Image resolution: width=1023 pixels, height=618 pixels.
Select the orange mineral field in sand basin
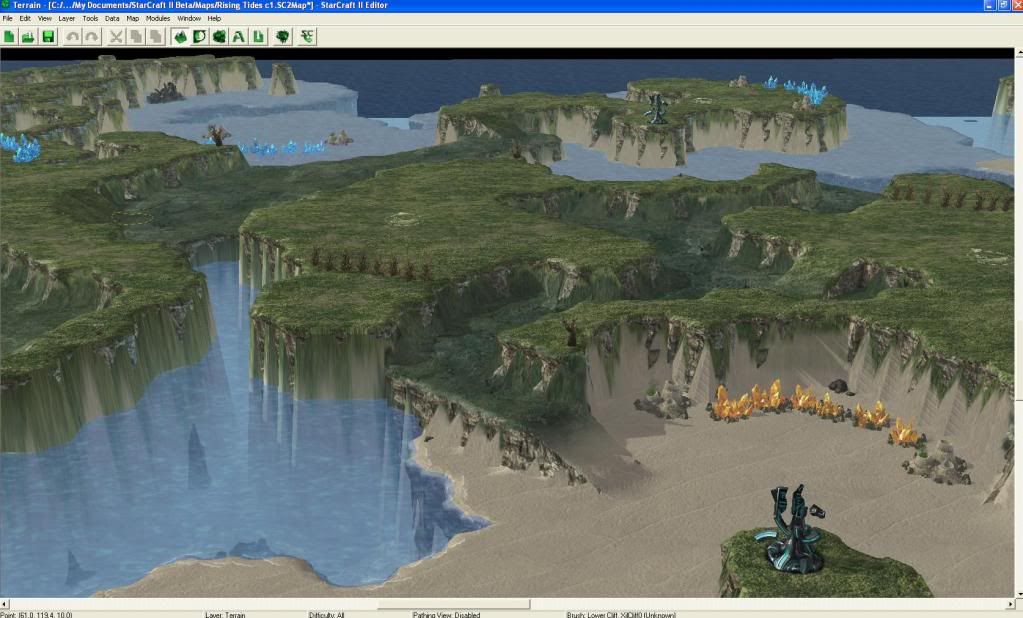(x=817, y=411)
